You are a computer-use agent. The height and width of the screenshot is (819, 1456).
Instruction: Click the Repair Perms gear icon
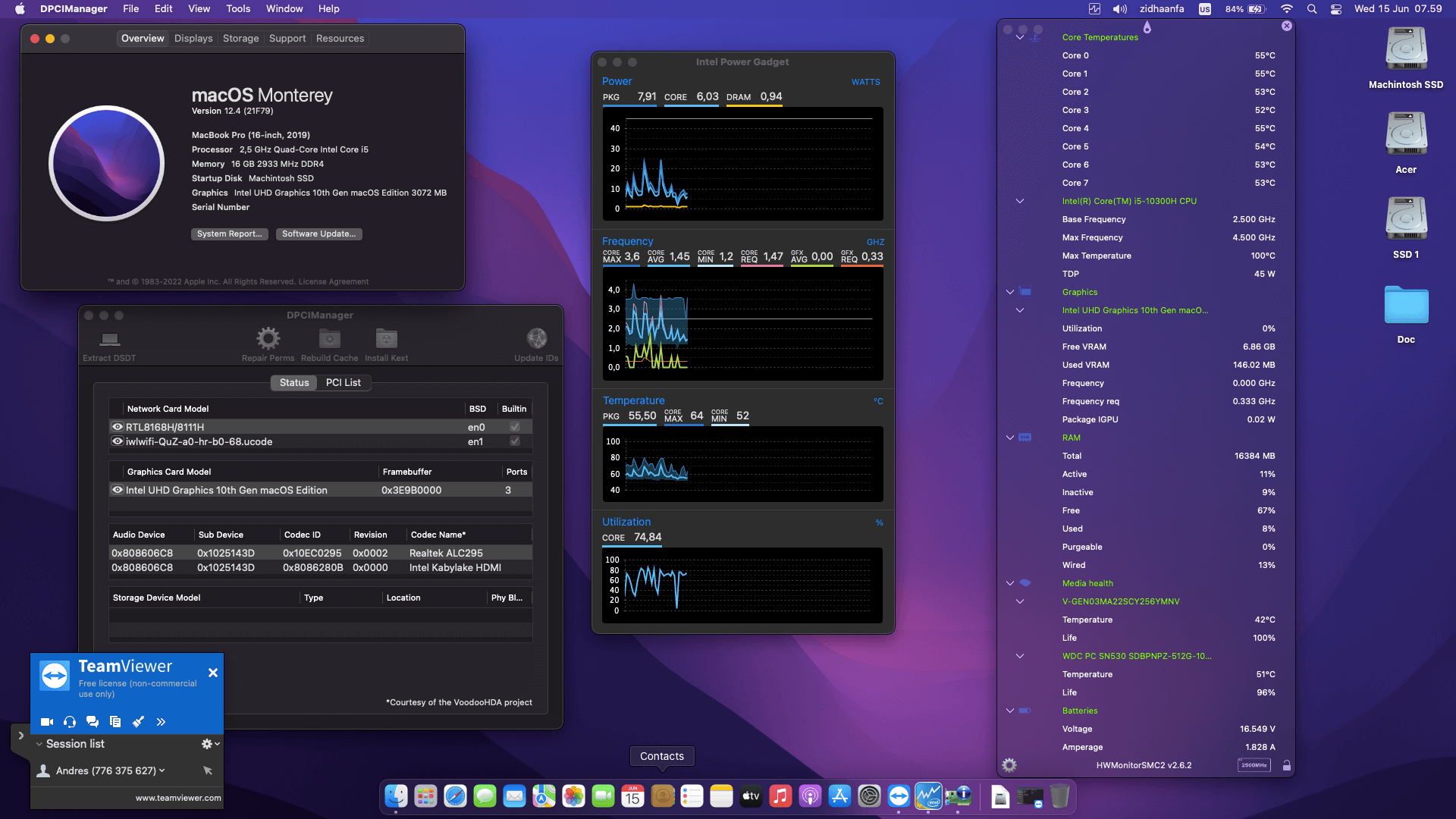[268, 338]
